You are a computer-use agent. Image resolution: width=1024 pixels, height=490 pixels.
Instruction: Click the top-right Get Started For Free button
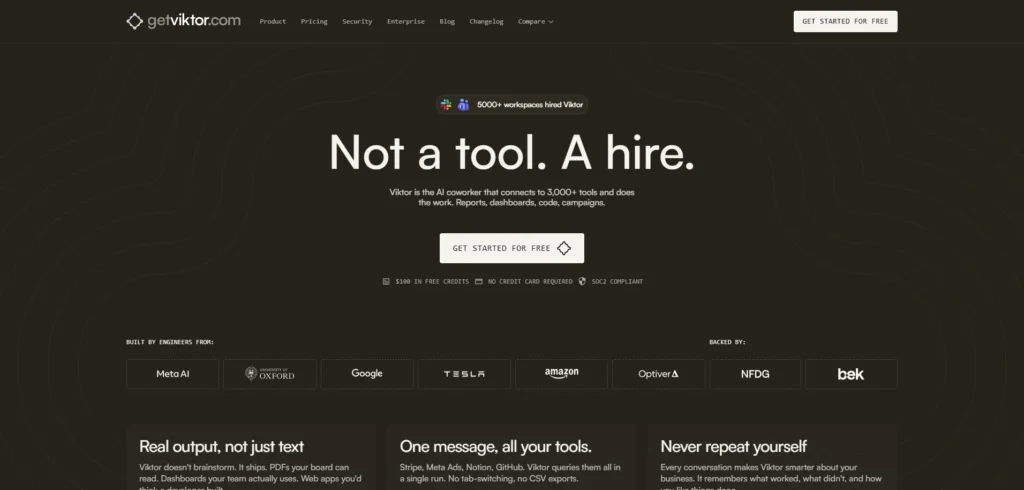click(845, 22)
